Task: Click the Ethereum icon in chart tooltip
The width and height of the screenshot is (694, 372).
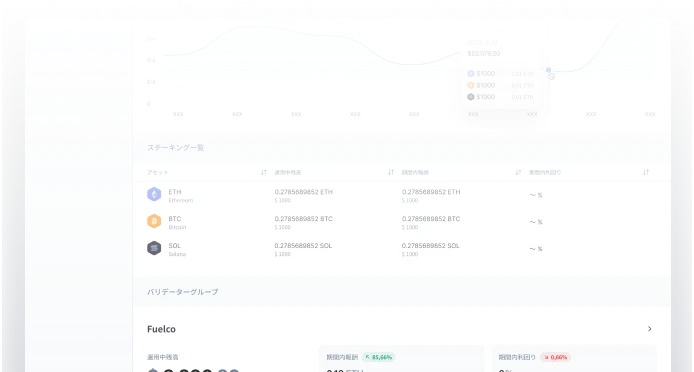Action: (471, 74)
